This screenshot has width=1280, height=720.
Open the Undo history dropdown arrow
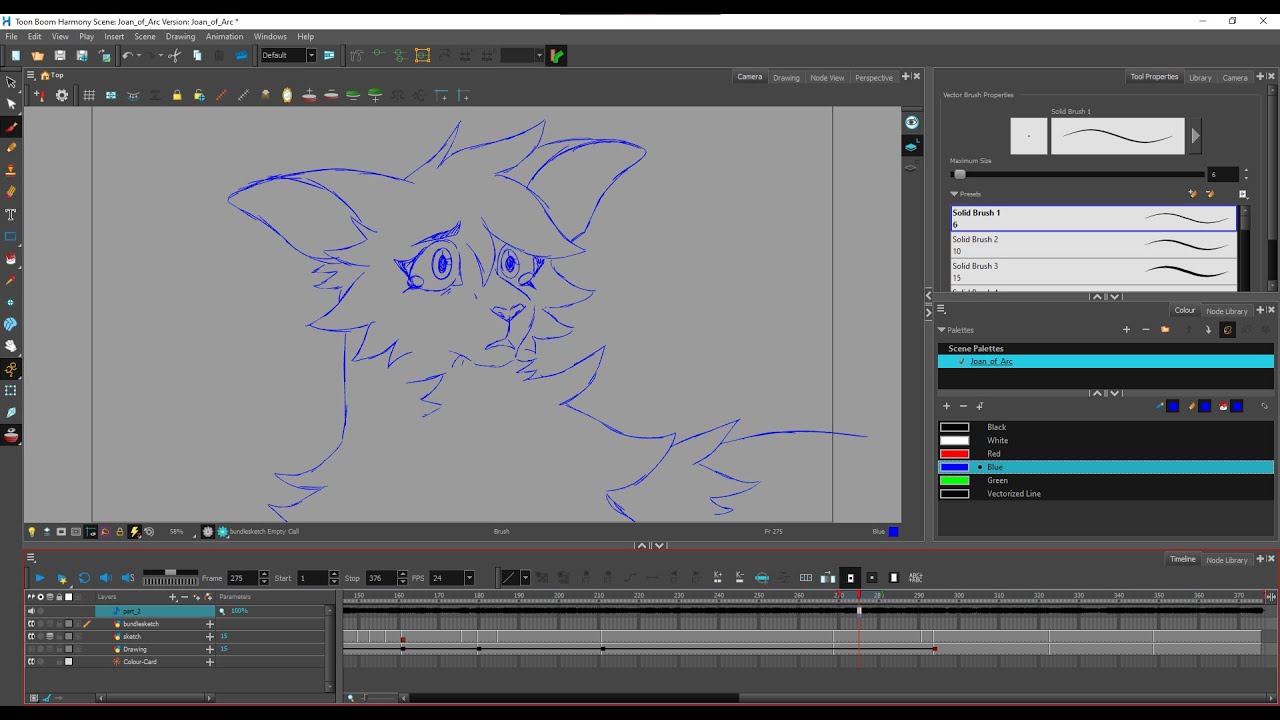tap(139, 56)
